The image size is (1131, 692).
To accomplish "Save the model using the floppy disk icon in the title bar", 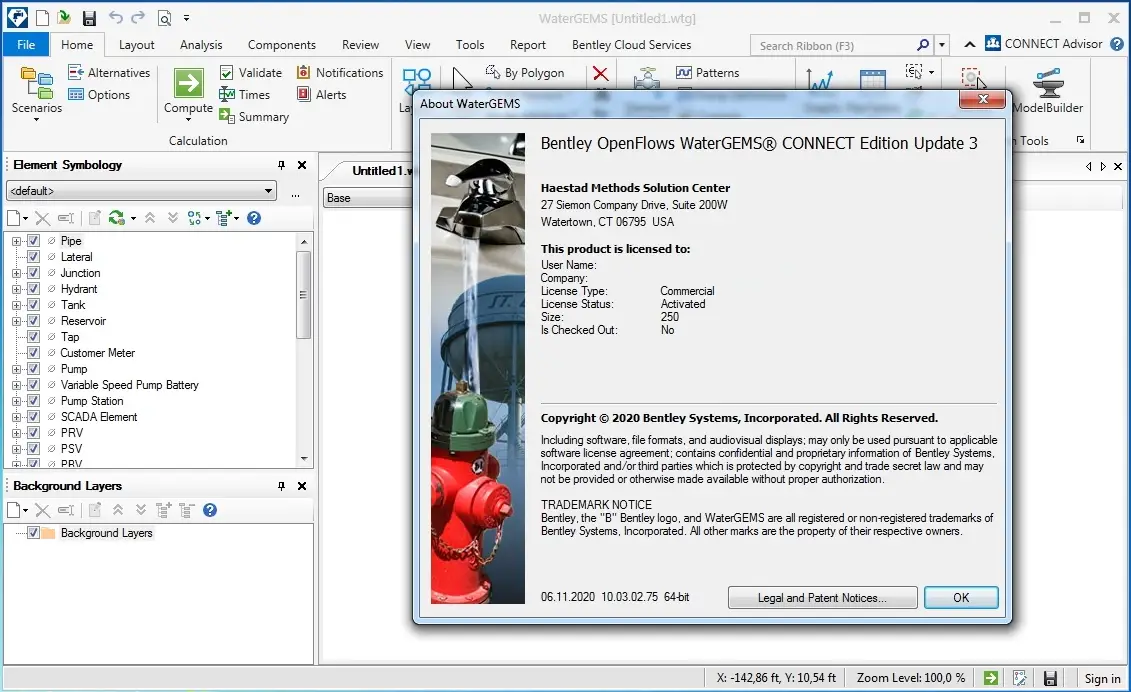I will [x=89, y=18].
